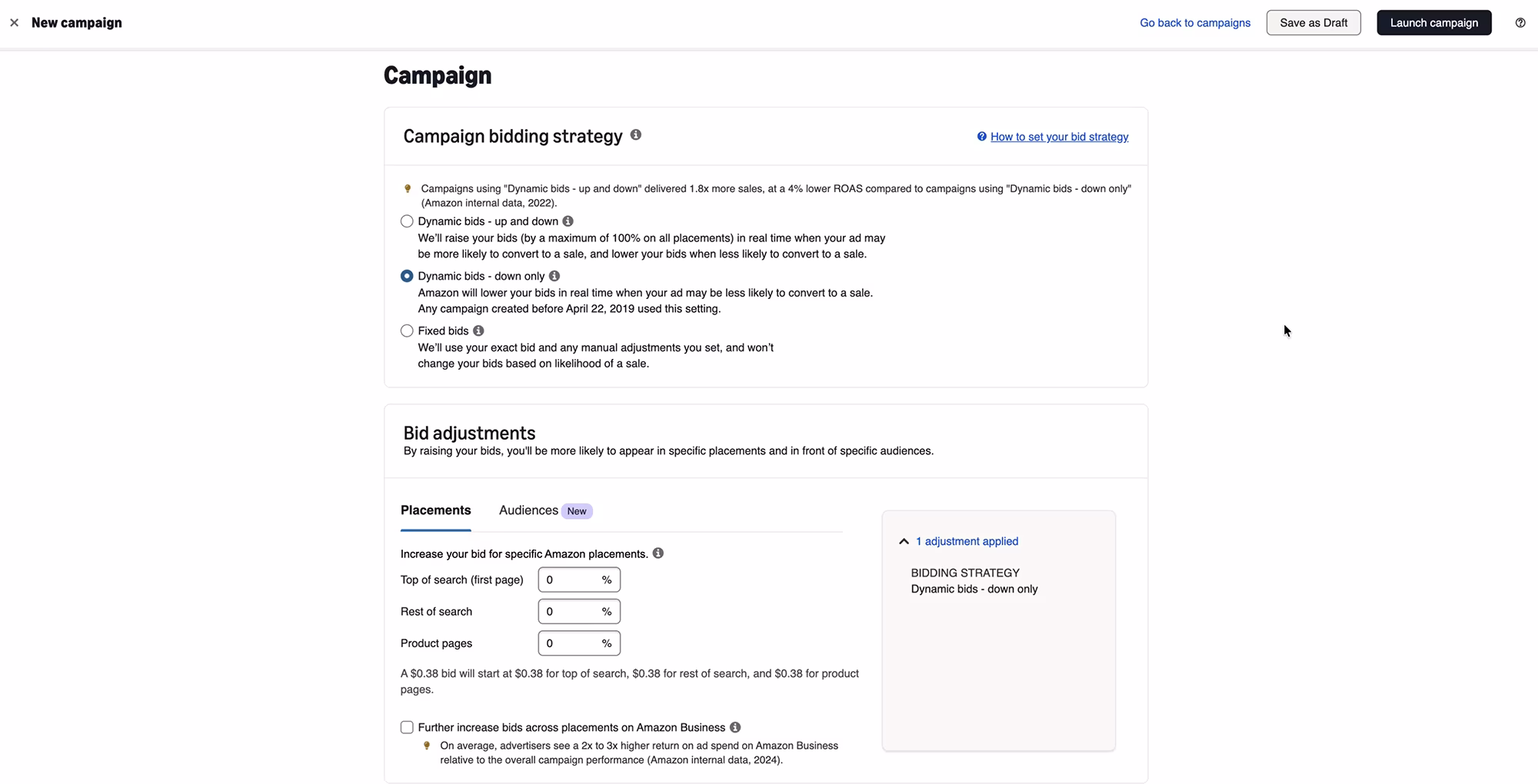The width and height of the screenshot is (1538, 784).
Task: Switch to the Audiences tab
Action: (x=528, y=510)
